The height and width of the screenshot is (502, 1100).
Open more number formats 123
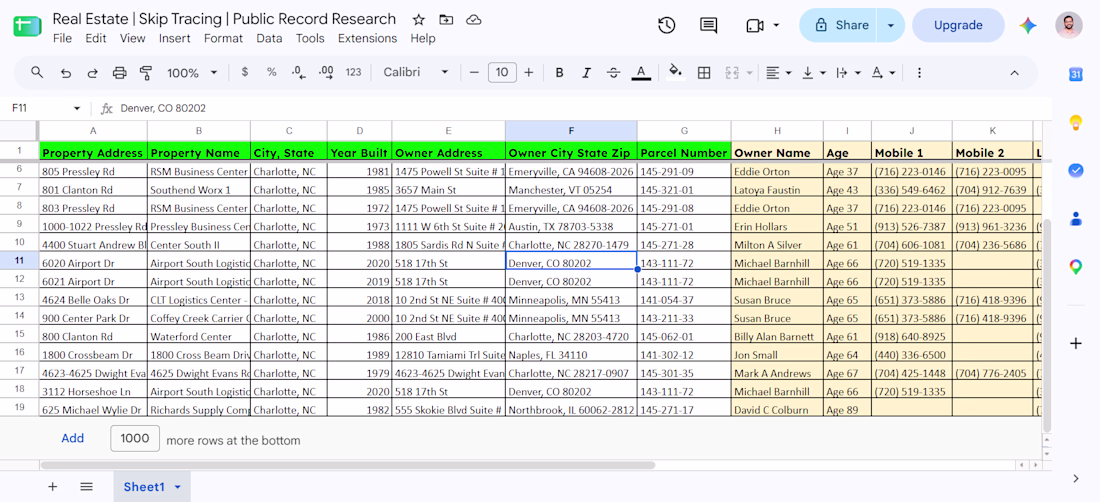coord(354,72)
